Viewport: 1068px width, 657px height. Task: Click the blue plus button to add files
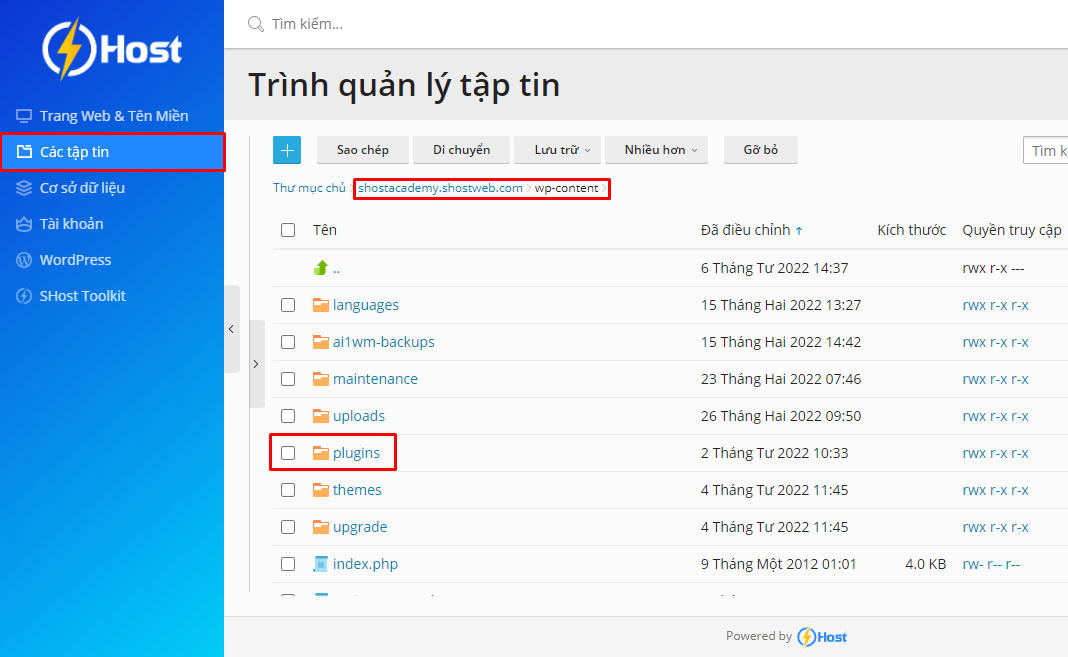(287, 149)
